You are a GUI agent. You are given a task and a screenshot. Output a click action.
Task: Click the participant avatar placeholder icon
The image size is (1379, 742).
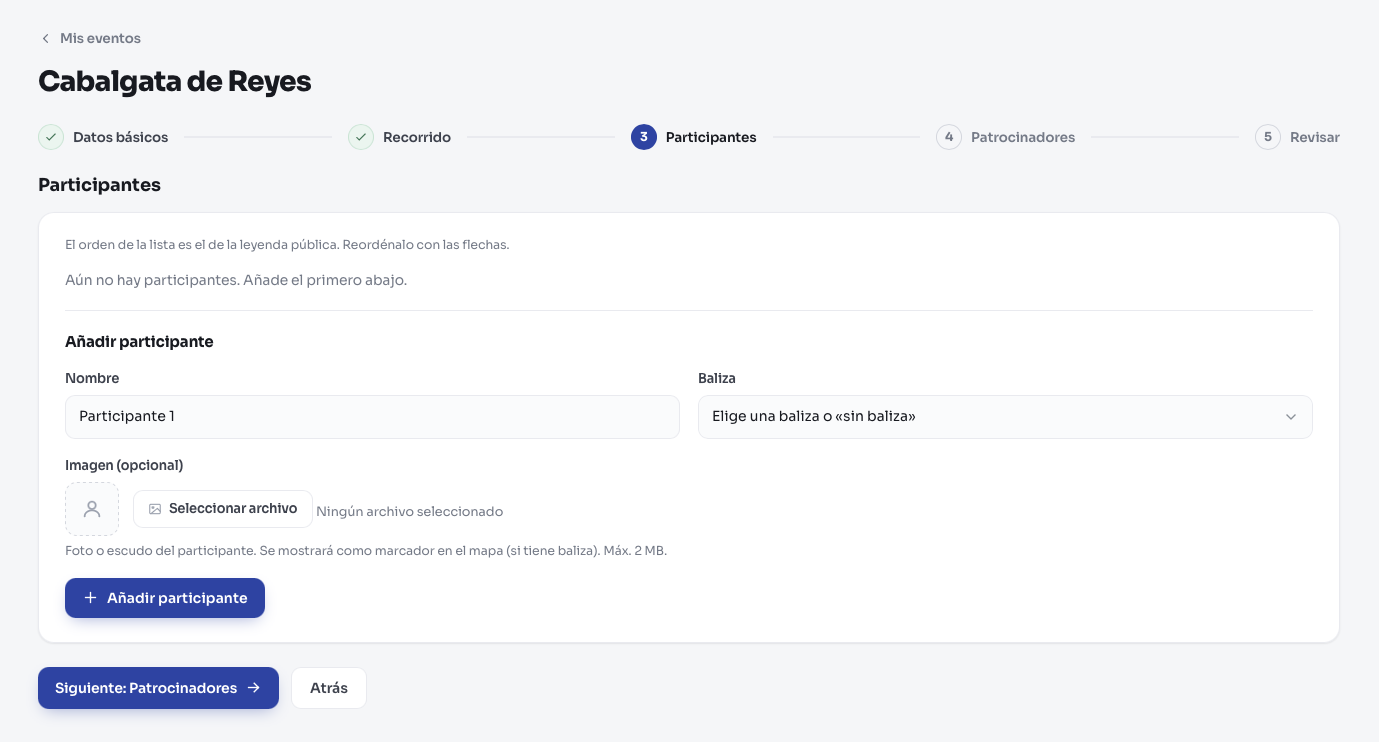92,509
